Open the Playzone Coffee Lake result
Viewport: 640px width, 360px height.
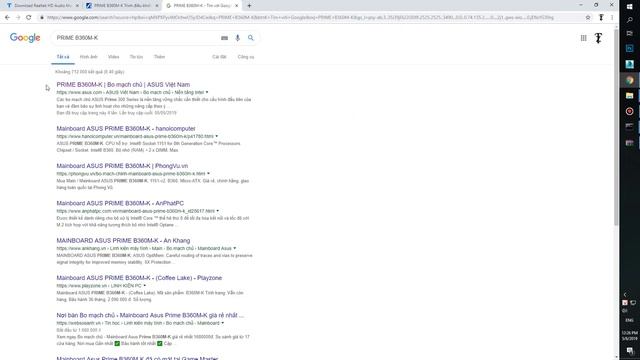tap(139, 278)
